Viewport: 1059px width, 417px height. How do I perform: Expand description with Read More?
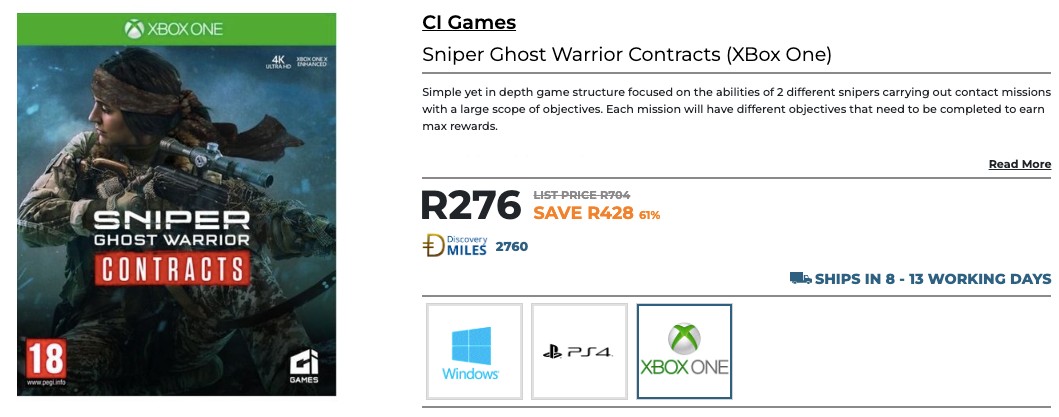click(x=1019, y=164)
